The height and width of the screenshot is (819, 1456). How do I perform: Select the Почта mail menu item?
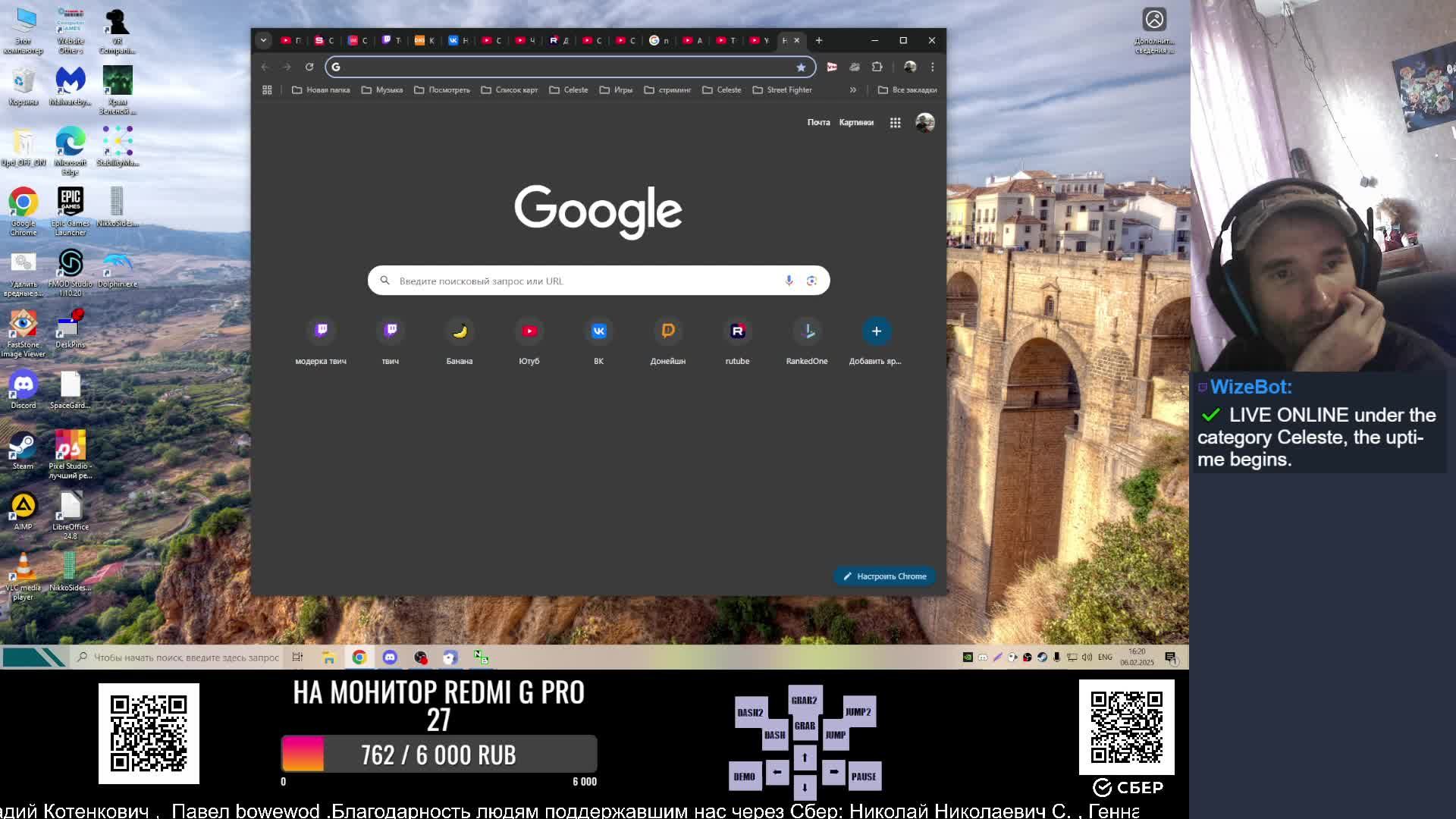tap(818, 121)
